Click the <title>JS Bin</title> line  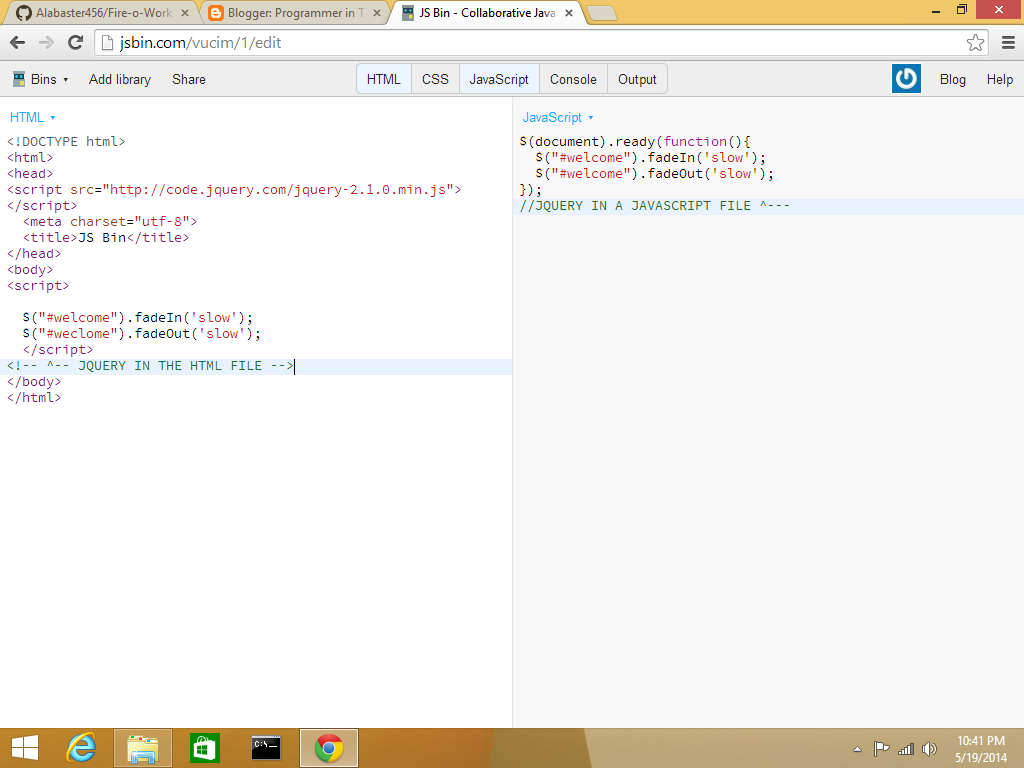coord(106,238)
